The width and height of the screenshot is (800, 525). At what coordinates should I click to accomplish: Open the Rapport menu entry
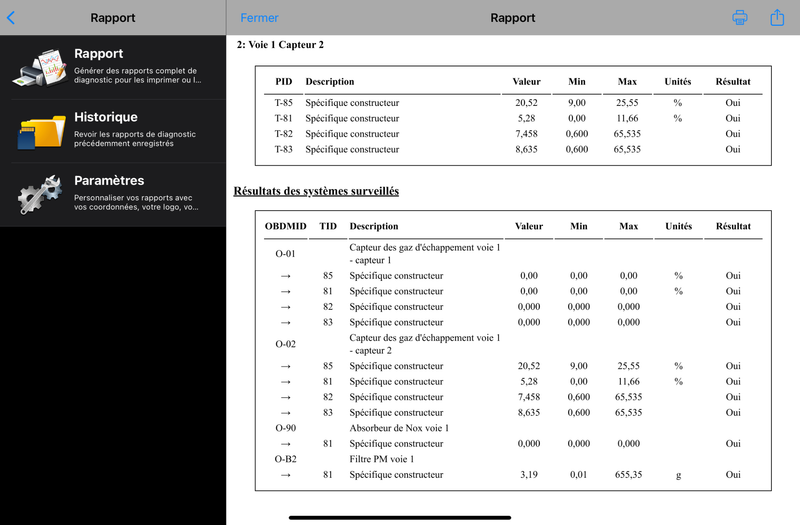tap(113, 67)
